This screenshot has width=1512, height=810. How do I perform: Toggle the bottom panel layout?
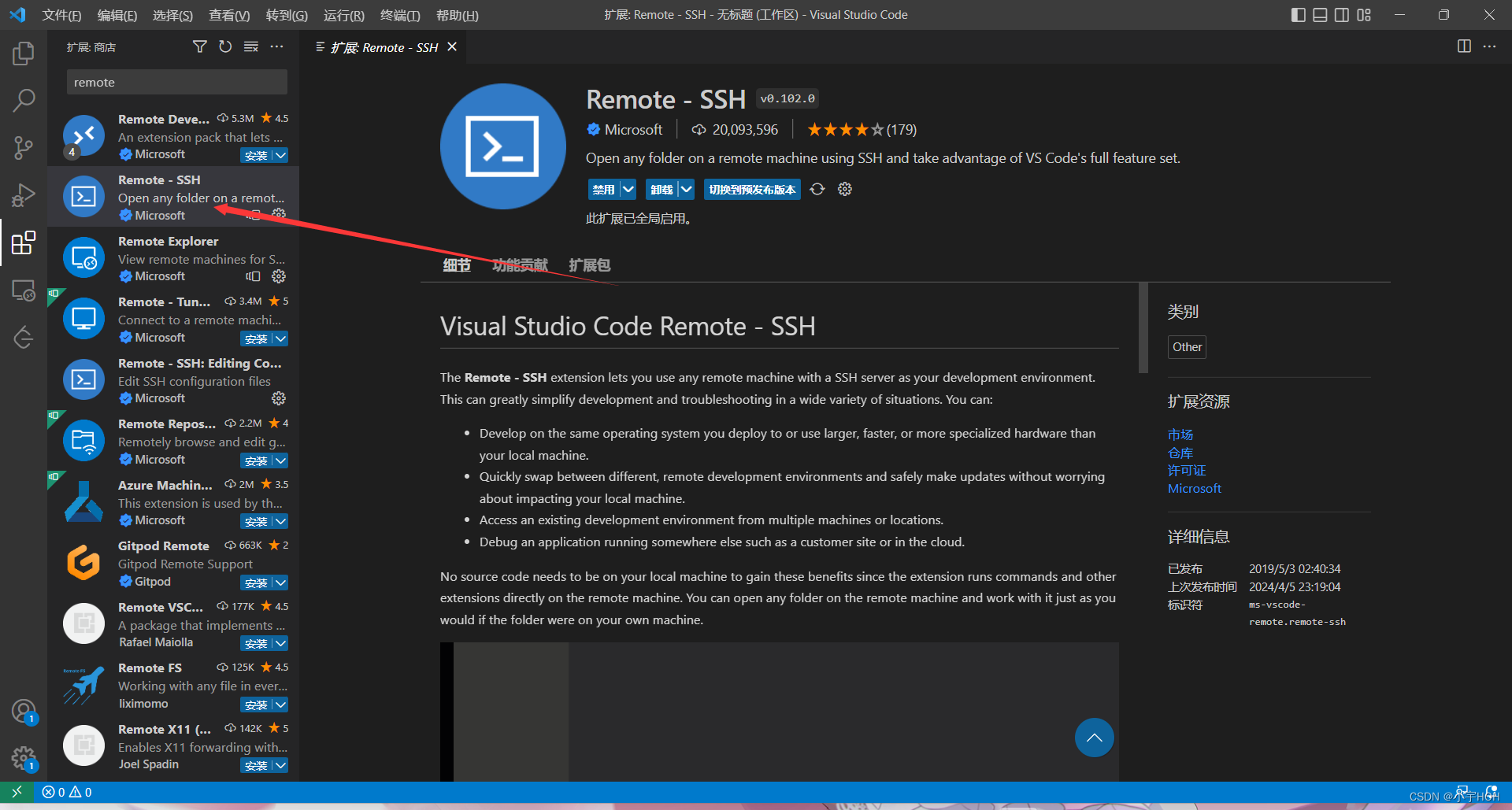coord(1321,15)
